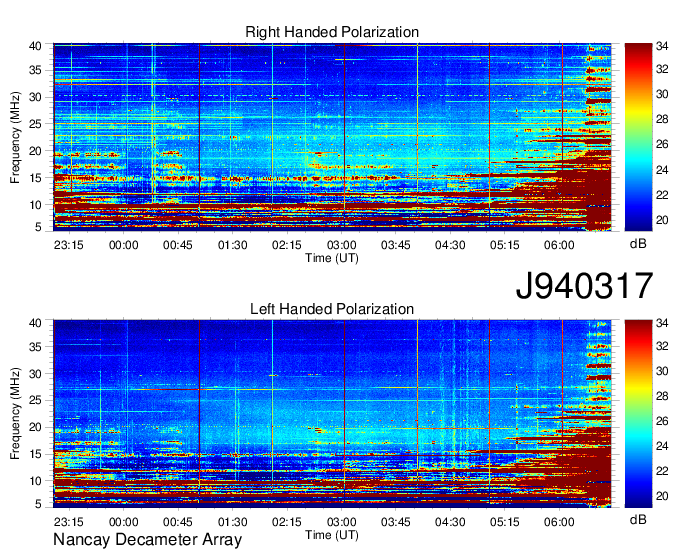Click the '28' dB value on Right Handed colorbar
The width and height of the screenshot is (680, 552).
[x=662, y=119]
